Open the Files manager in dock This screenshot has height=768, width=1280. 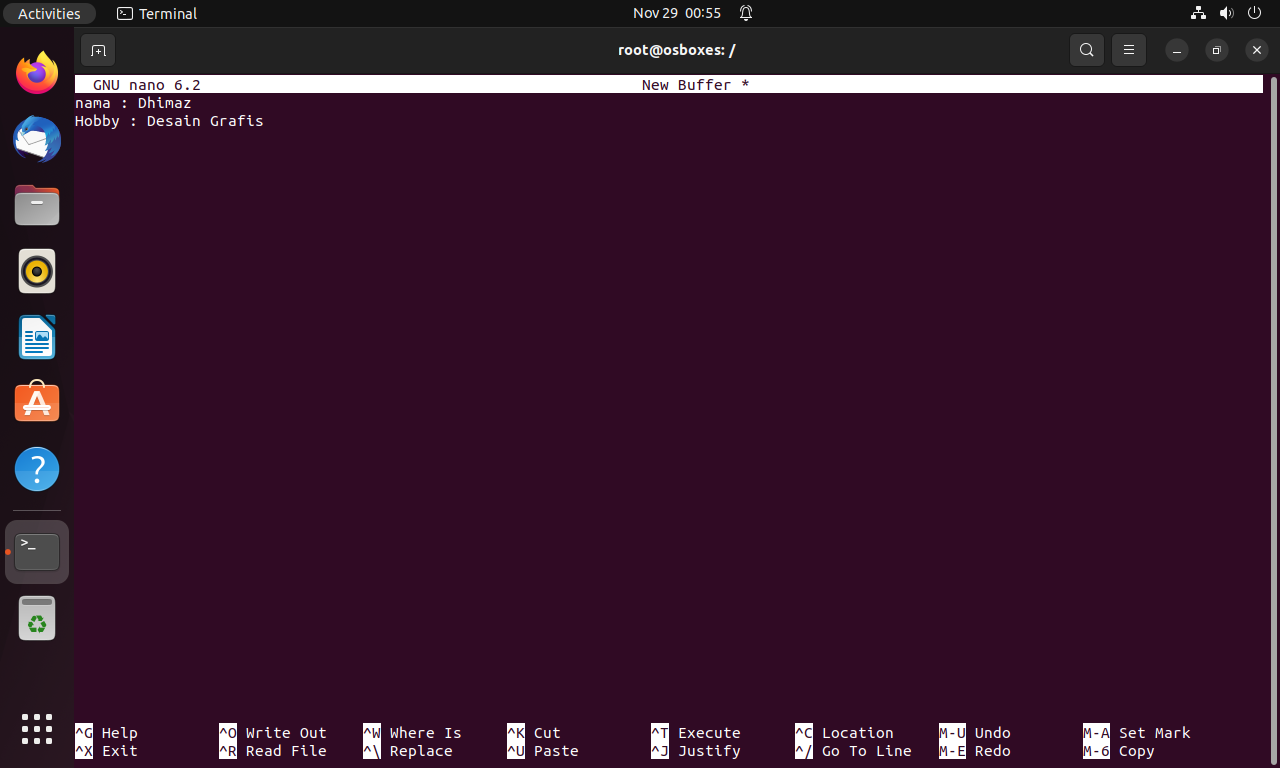coord(37,205)
